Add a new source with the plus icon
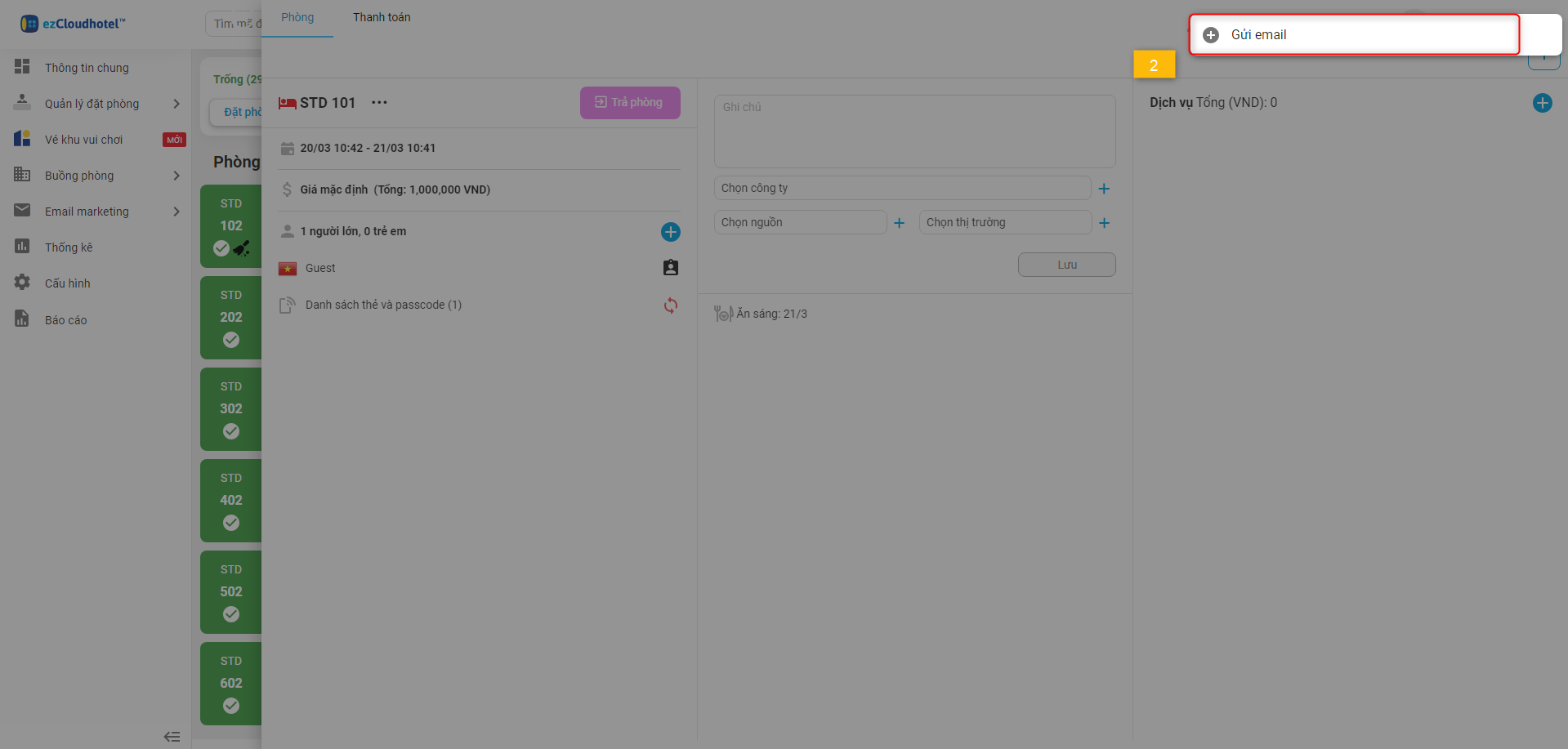 click(x=899, y=223)
